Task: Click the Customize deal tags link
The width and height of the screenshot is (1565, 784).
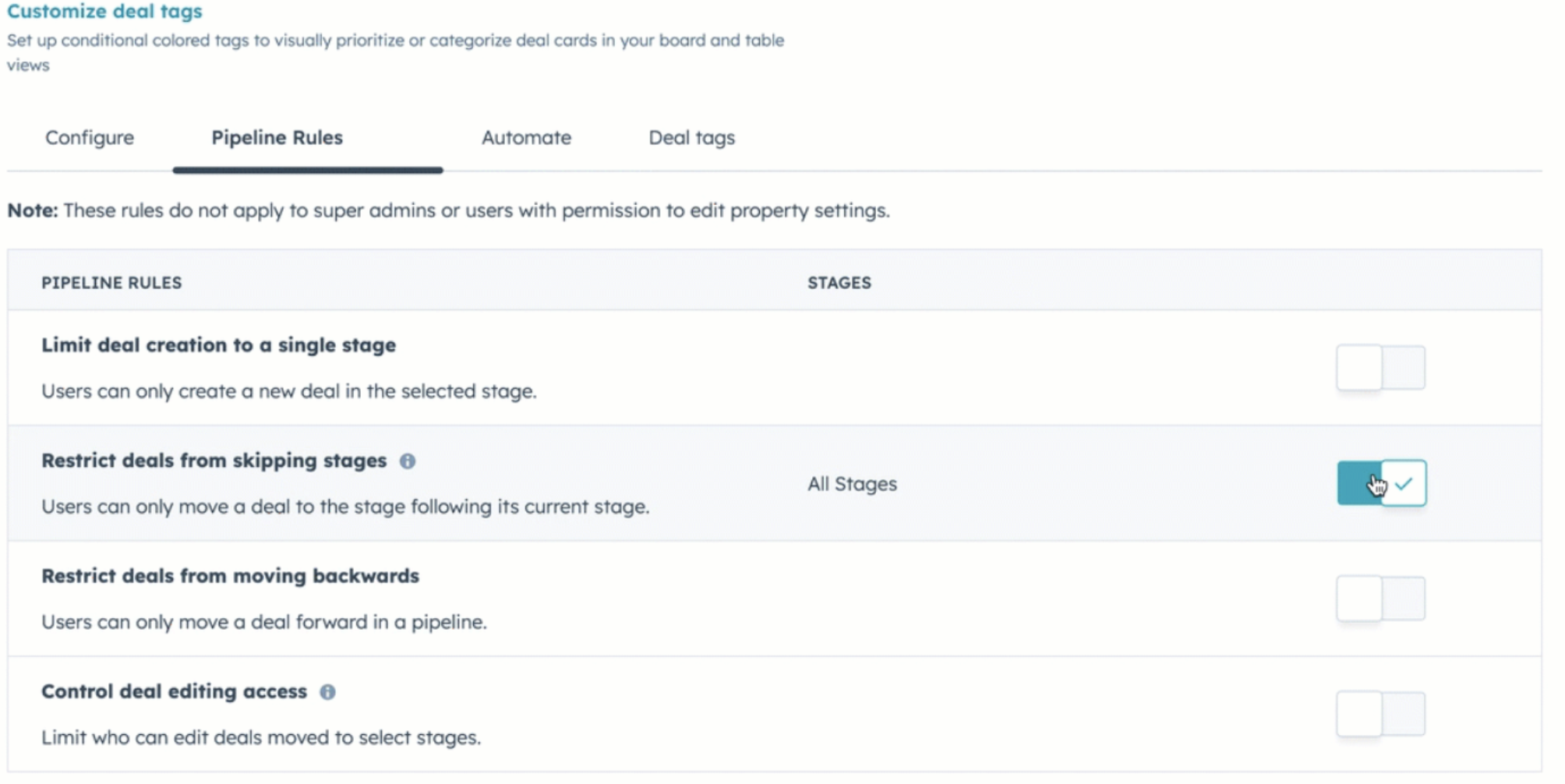Action: (104, 11)
